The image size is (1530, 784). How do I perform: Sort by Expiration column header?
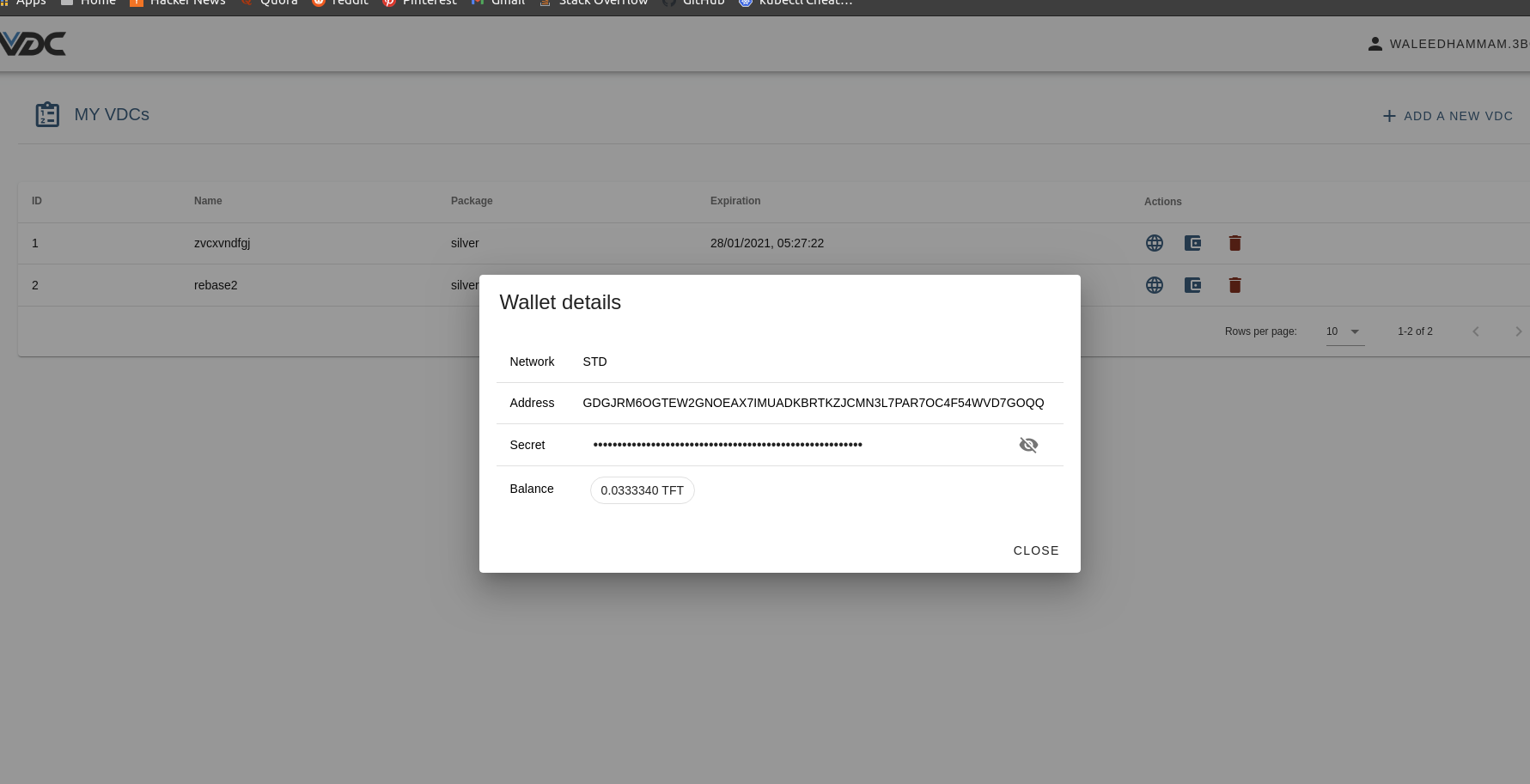735,201
